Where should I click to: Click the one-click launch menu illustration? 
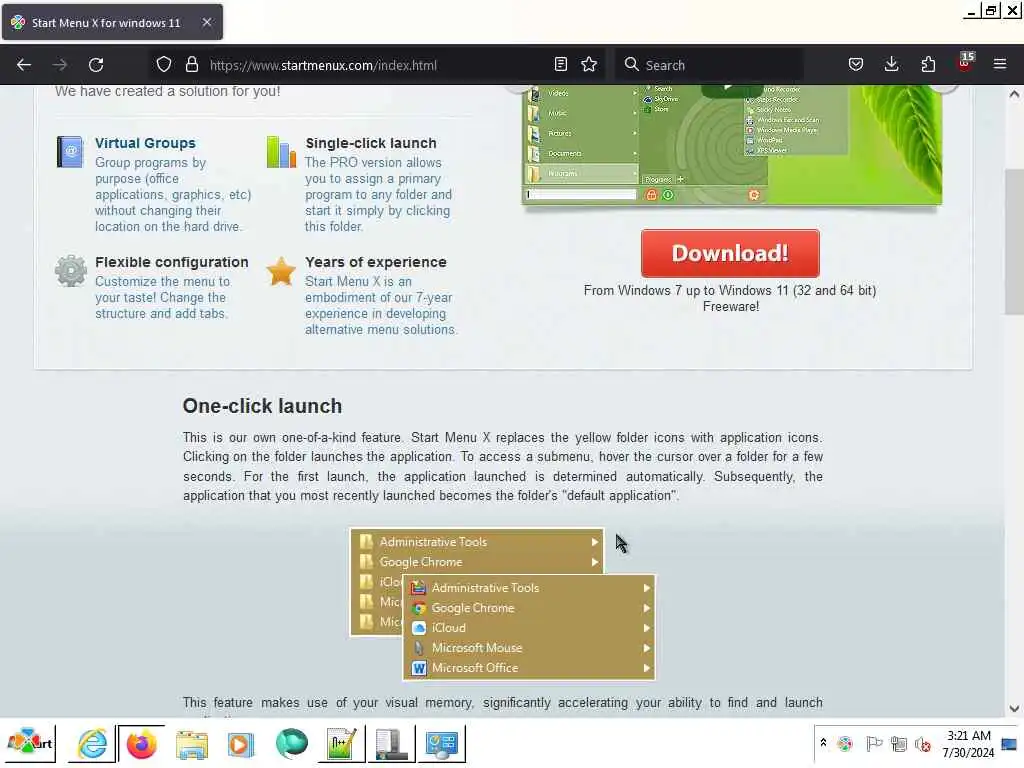503,604
